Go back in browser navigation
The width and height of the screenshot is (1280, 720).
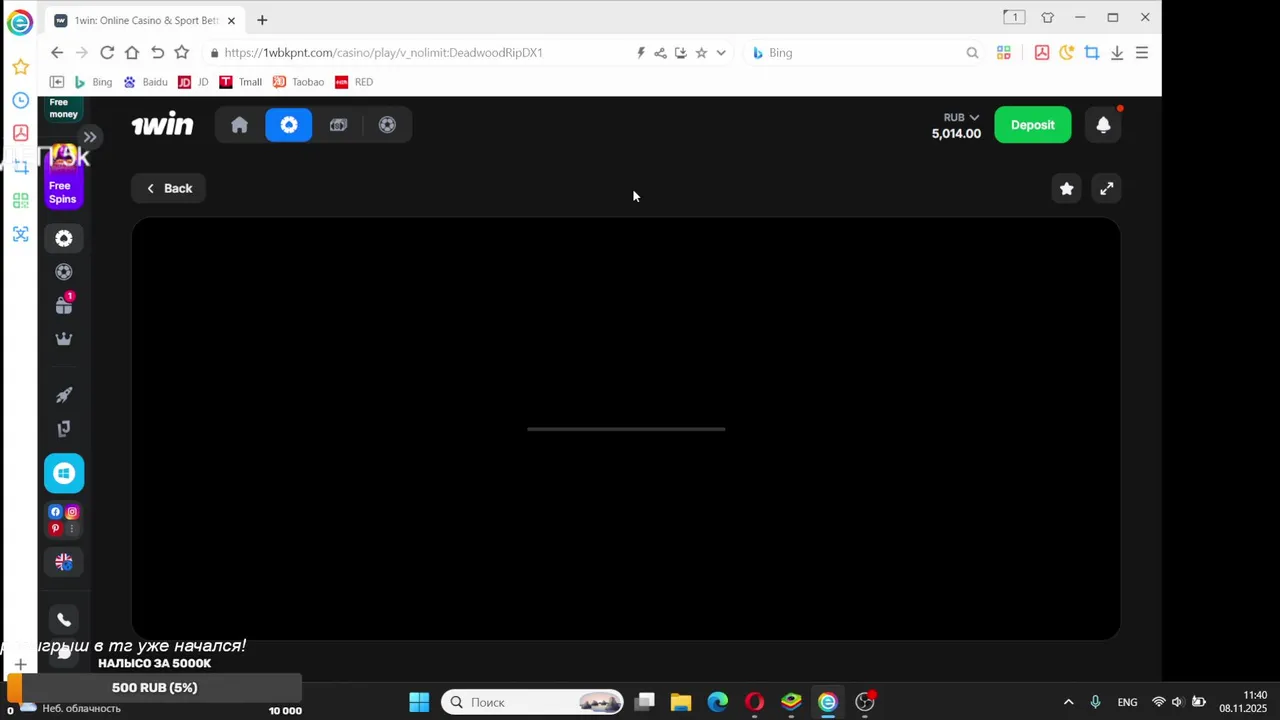click(57, 52)
